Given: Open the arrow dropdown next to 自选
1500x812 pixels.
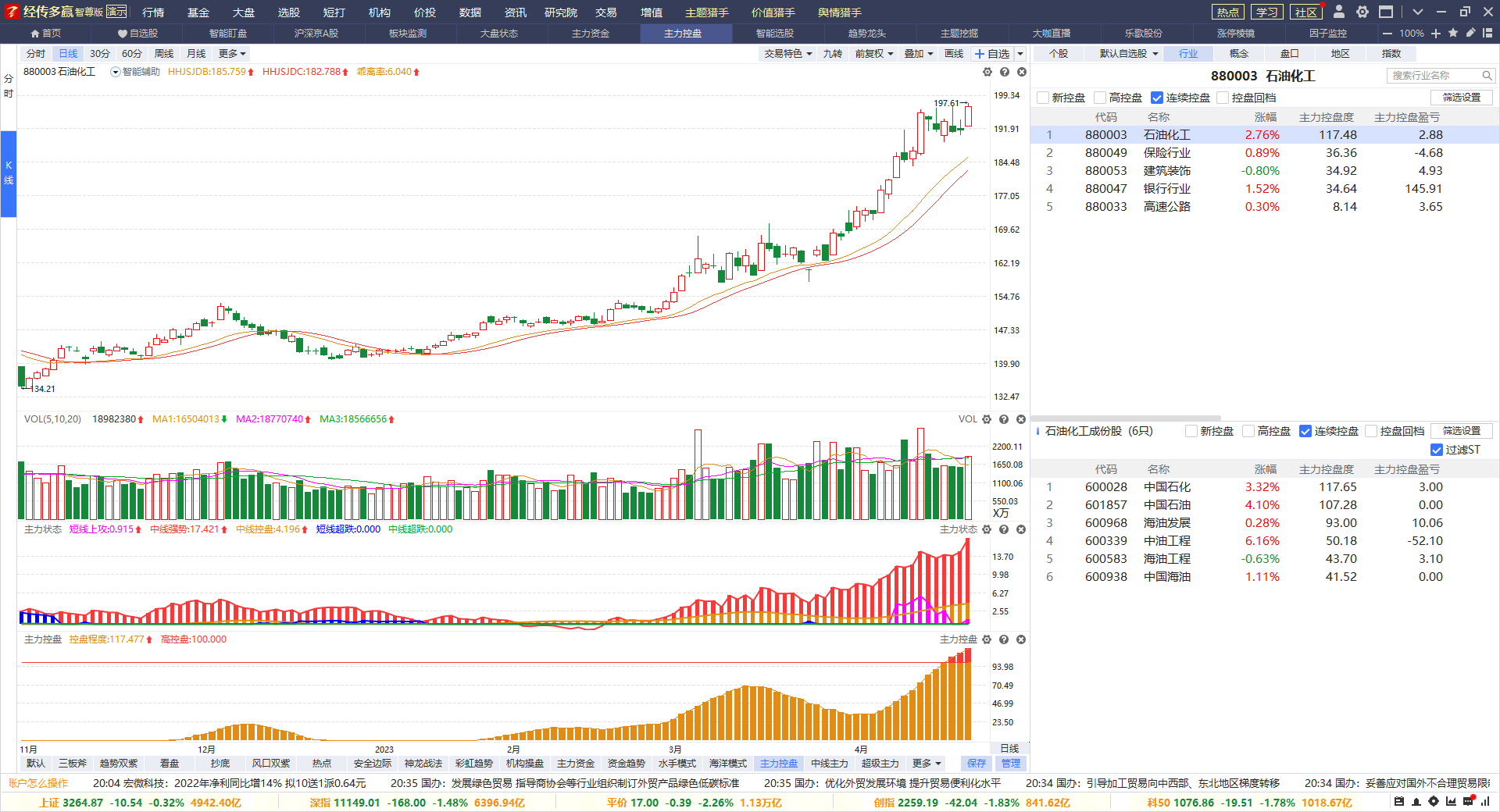Looking at the screenshot, I should [1020, 54].
